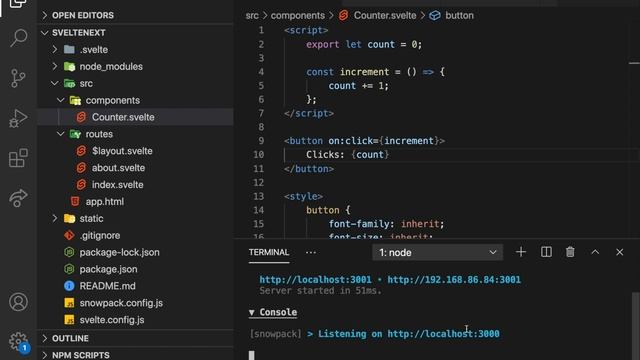This screenshot has width=640, height=360.
Task: Open the Explorer view icon
Action: [18, 4]
